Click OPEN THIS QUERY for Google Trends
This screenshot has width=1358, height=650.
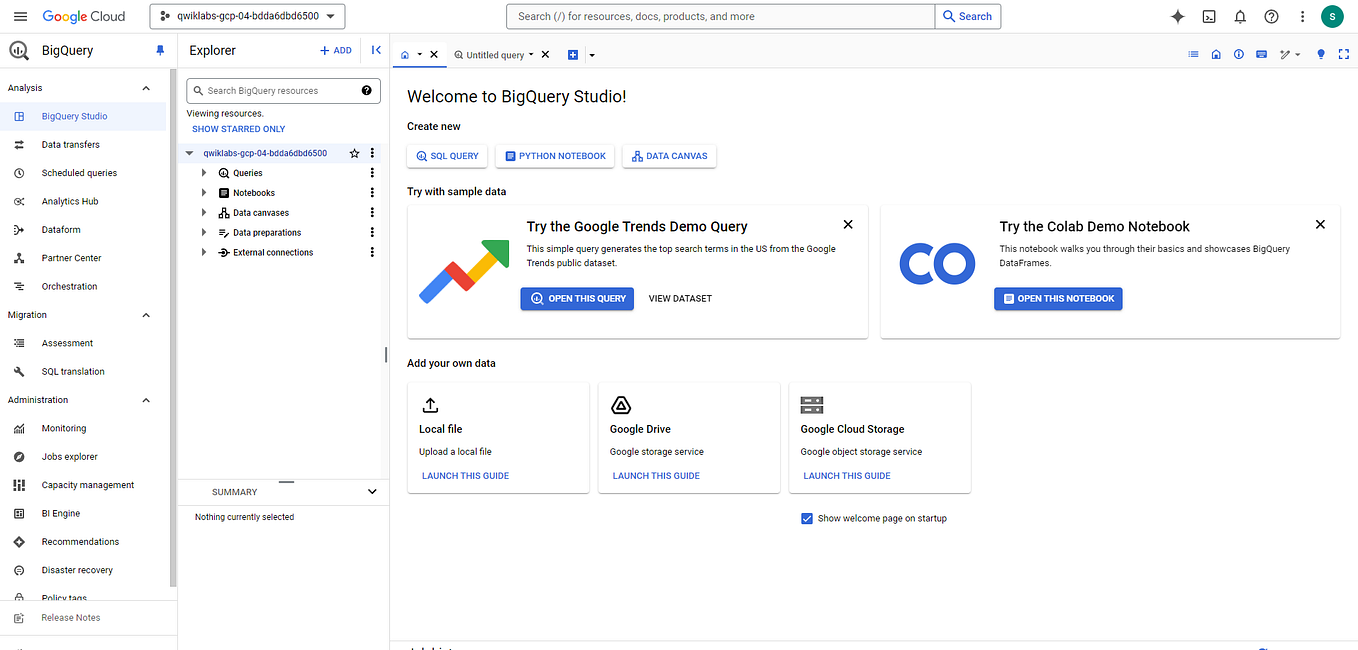click(x=577, y=298)
